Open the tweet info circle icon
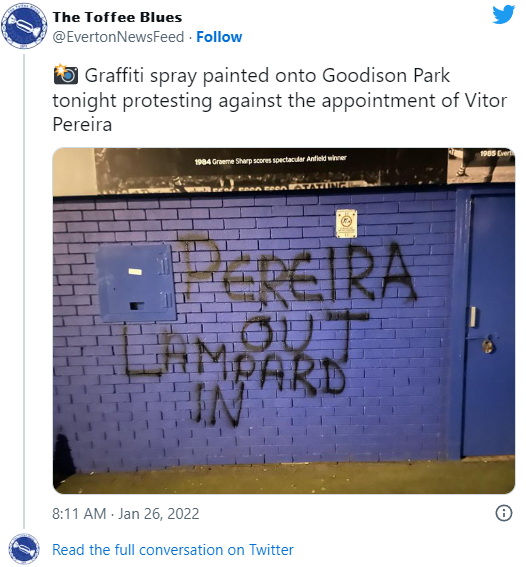 tap(504, 513)
